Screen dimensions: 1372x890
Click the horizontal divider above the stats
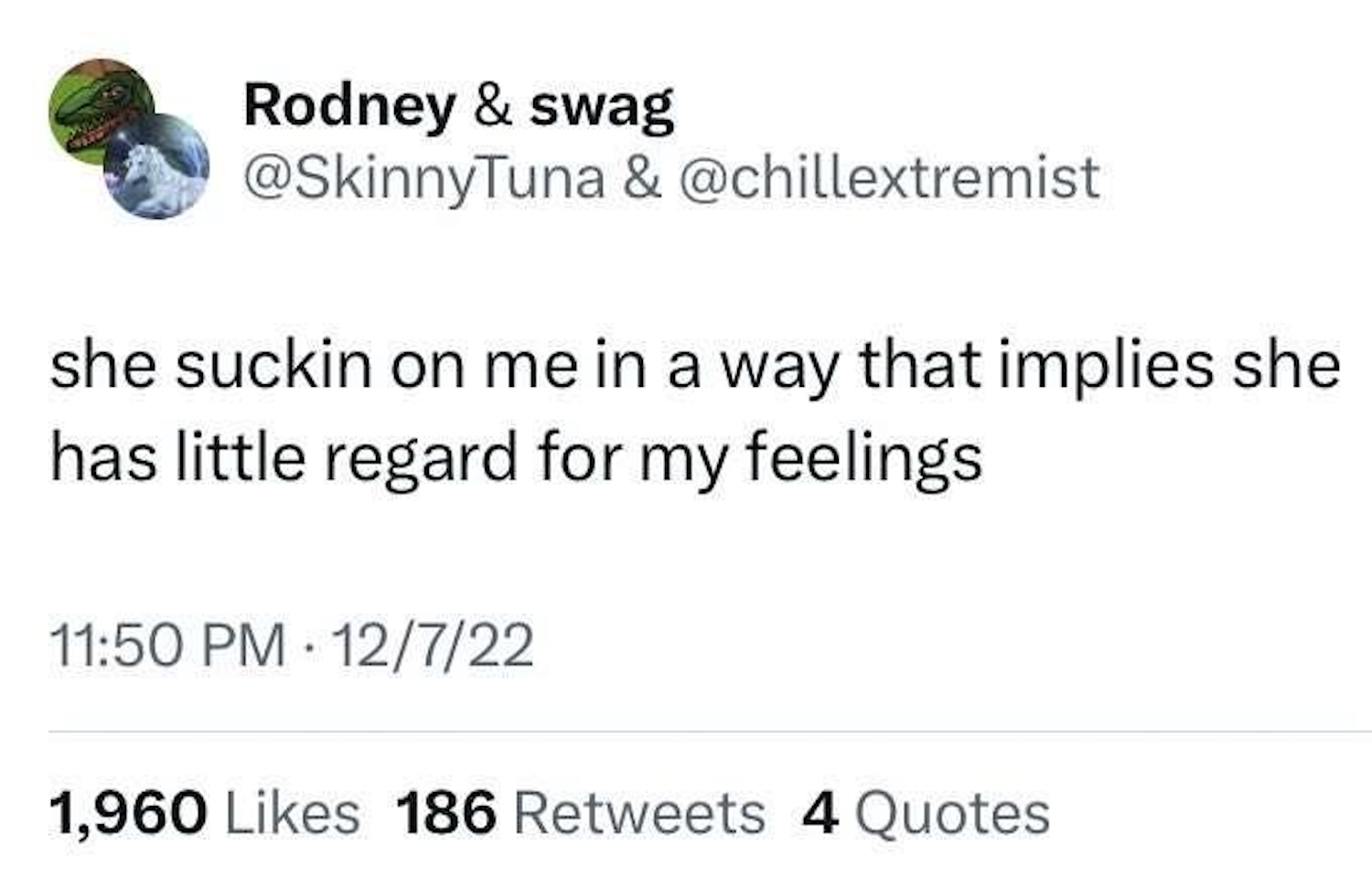(x=709, y=732)
